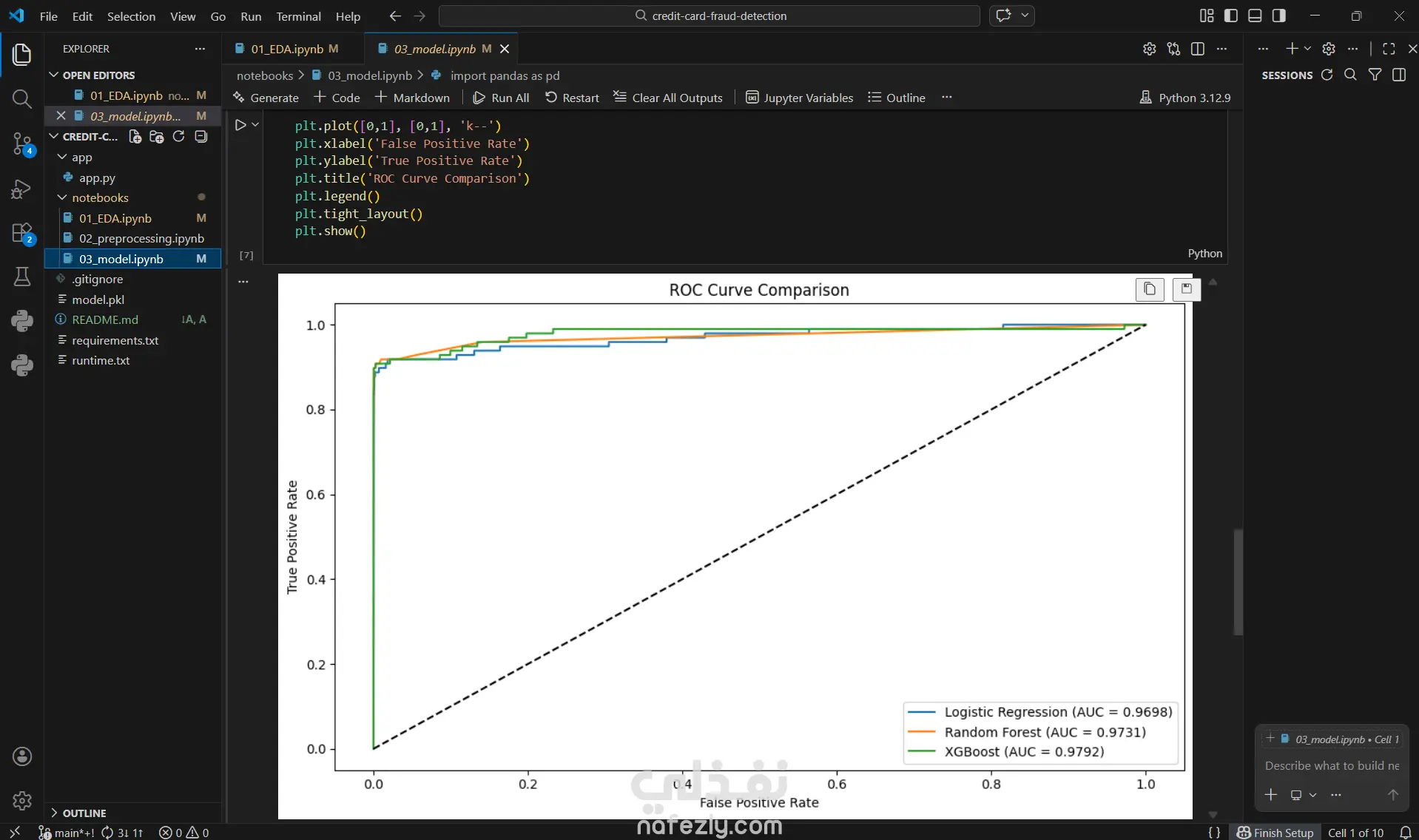Switch to the 01_EDA.ipynb tab
Screen dimensions: 1419x840
pos(286,49)
